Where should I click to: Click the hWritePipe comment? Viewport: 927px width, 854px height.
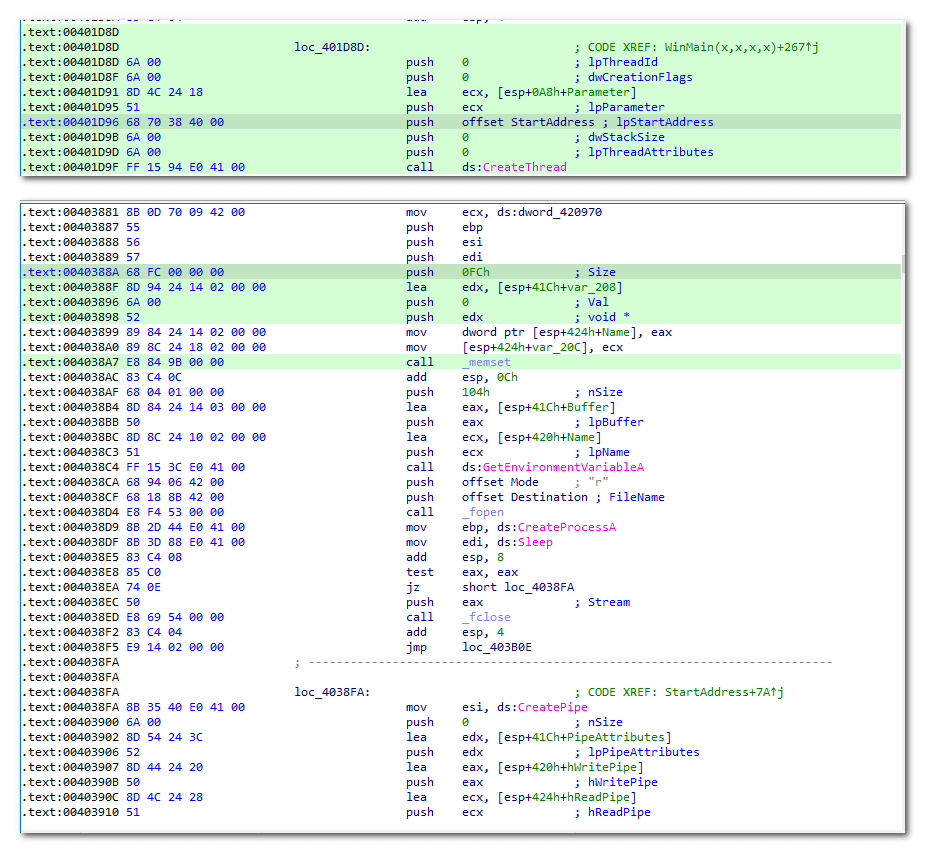[x=623, y=782]
